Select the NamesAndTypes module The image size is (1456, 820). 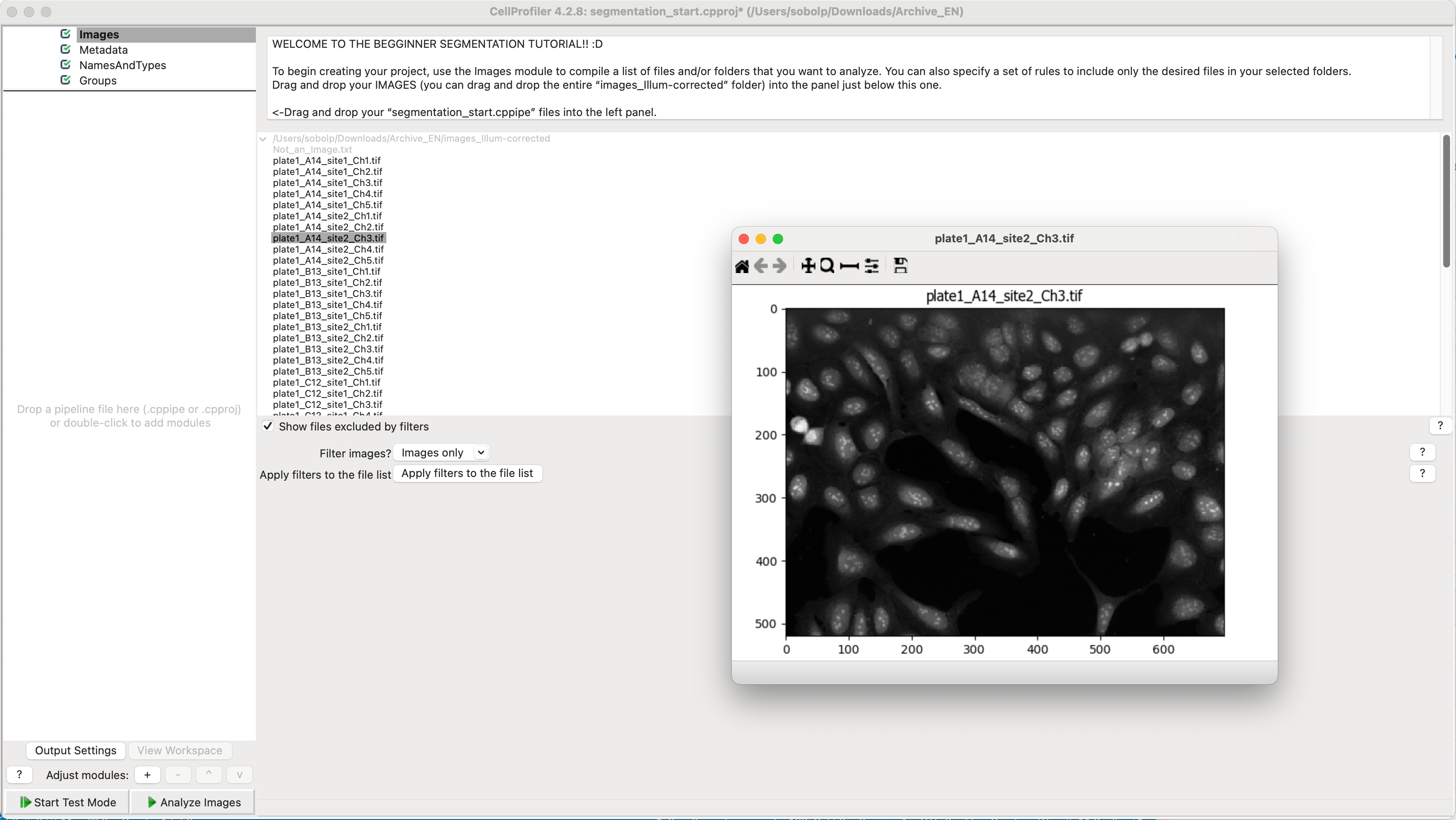(122, 65)
